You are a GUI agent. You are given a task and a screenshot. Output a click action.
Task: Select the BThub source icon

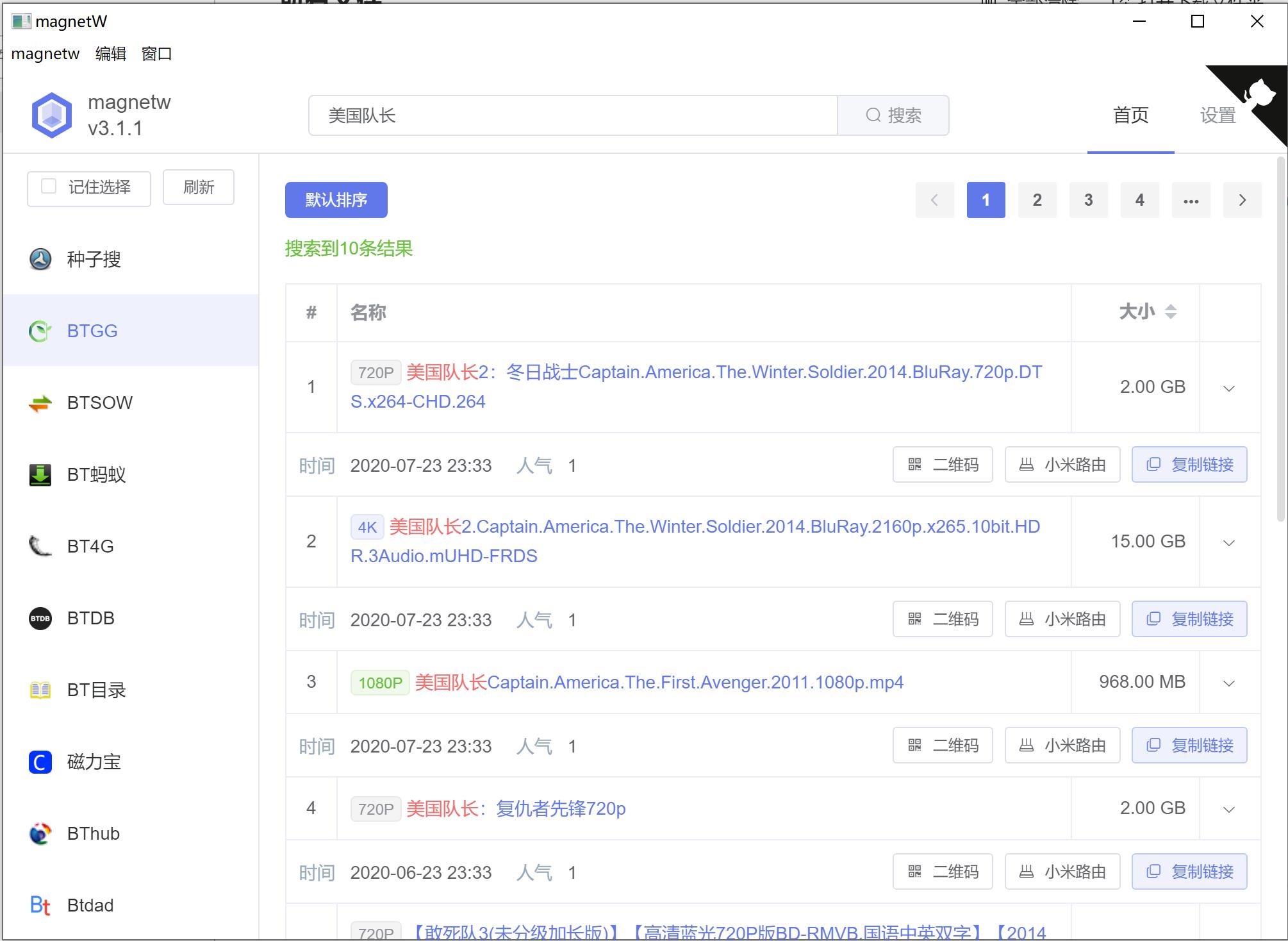click(40, 833)
